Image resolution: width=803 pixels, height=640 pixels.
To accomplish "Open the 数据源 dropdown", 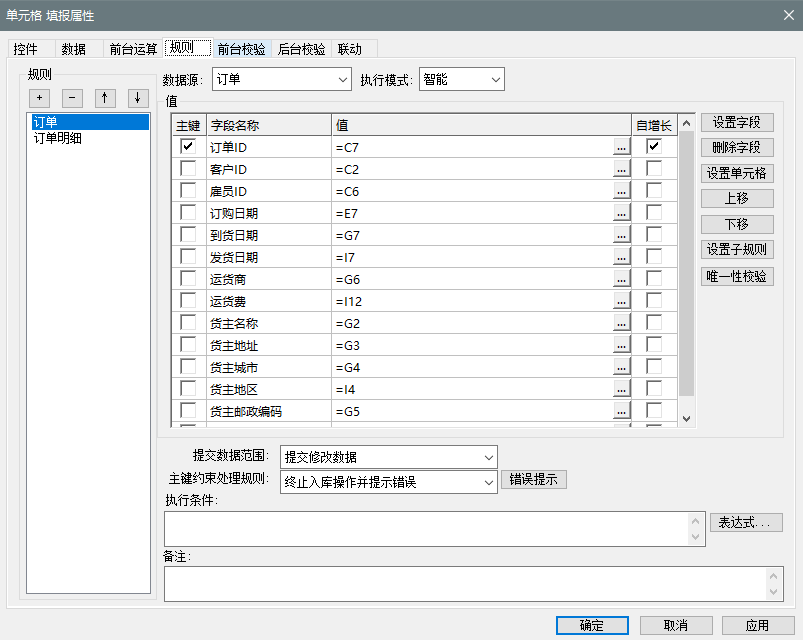I will click(281, 79).
